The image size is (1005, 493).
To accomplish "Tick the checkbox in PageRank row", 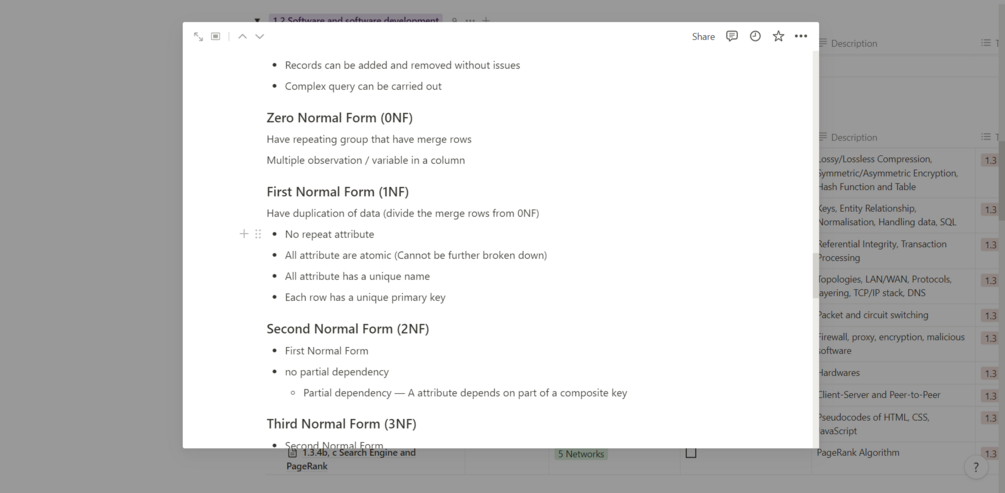I will pyautogui.click(x=691, y=453).
